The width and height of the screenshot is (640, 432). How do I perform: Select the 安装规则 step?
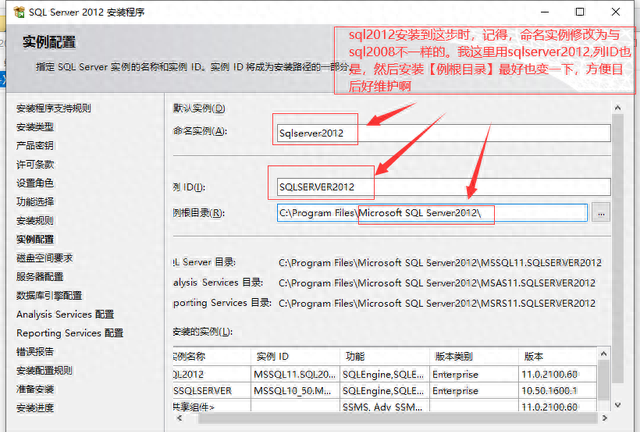pos(35,220)
